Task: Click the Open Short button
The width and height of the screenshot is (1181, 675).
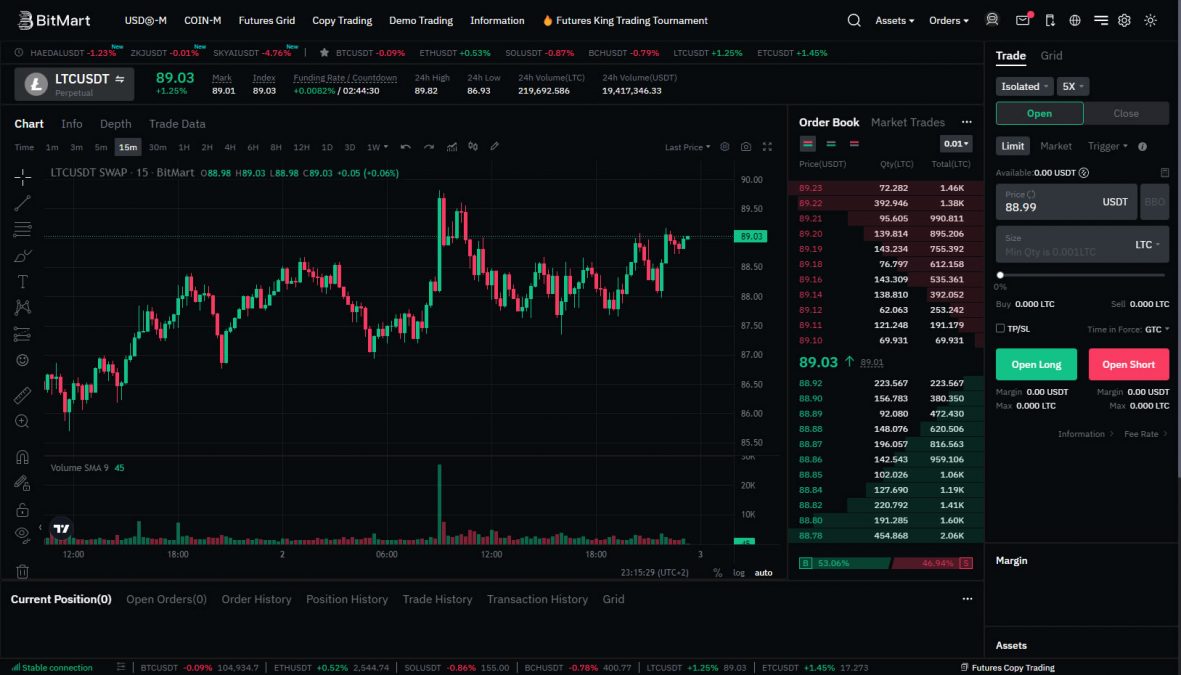Action: [x=1128, y=364]
